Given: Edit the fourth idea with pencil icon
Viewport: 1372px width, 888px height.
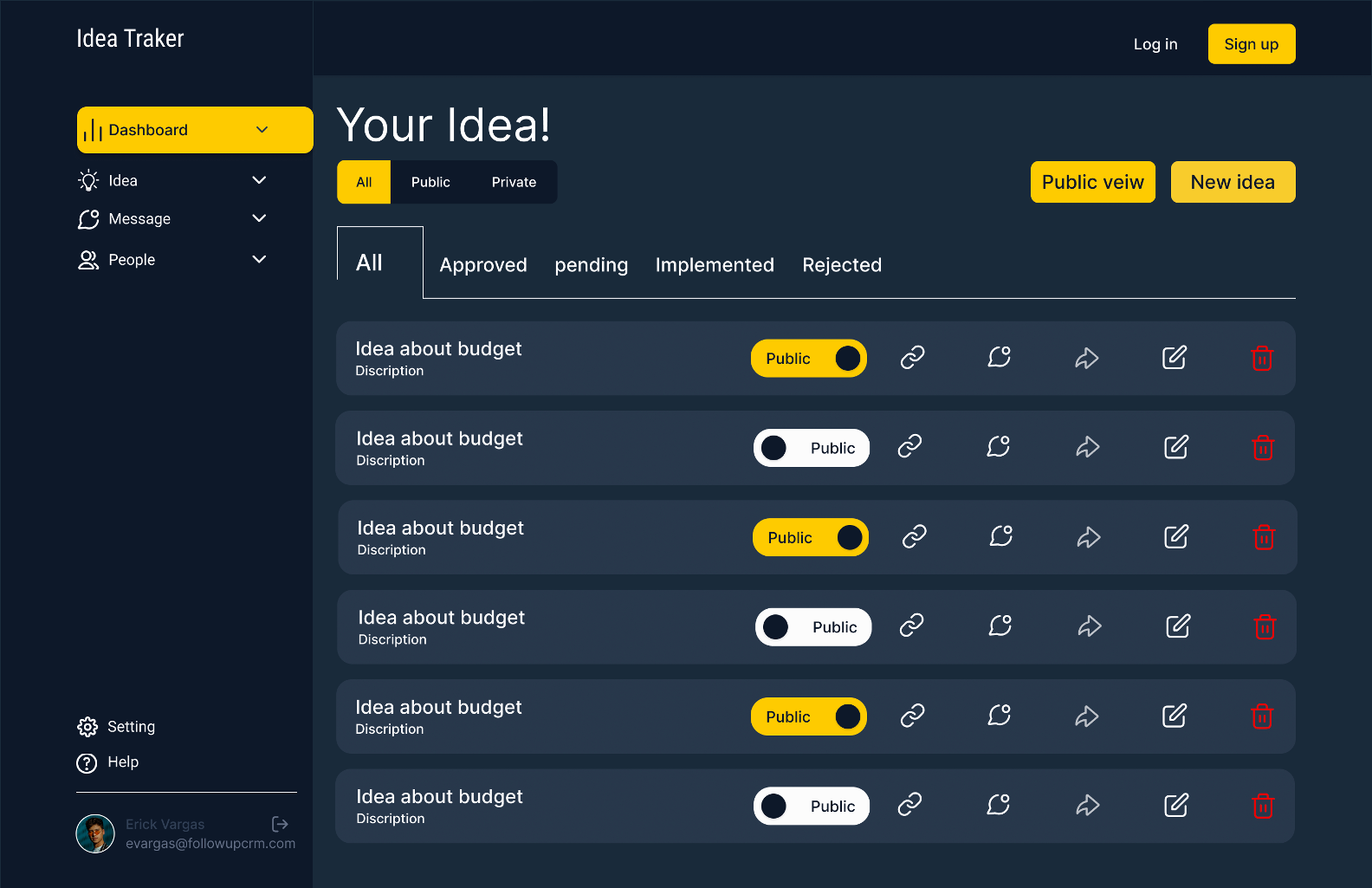Looking at the screenshot, I should 1178,626.
